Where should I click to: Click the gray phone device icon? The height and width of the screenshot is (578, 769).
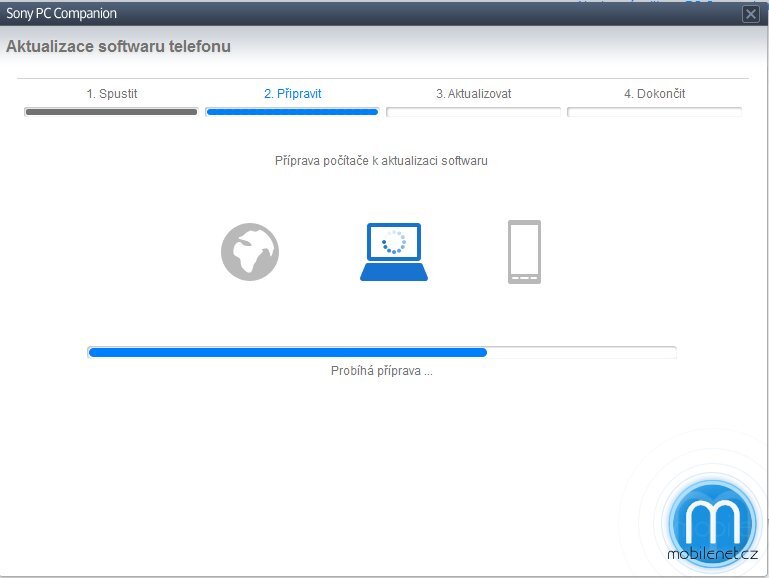click(x=524, y=252)
